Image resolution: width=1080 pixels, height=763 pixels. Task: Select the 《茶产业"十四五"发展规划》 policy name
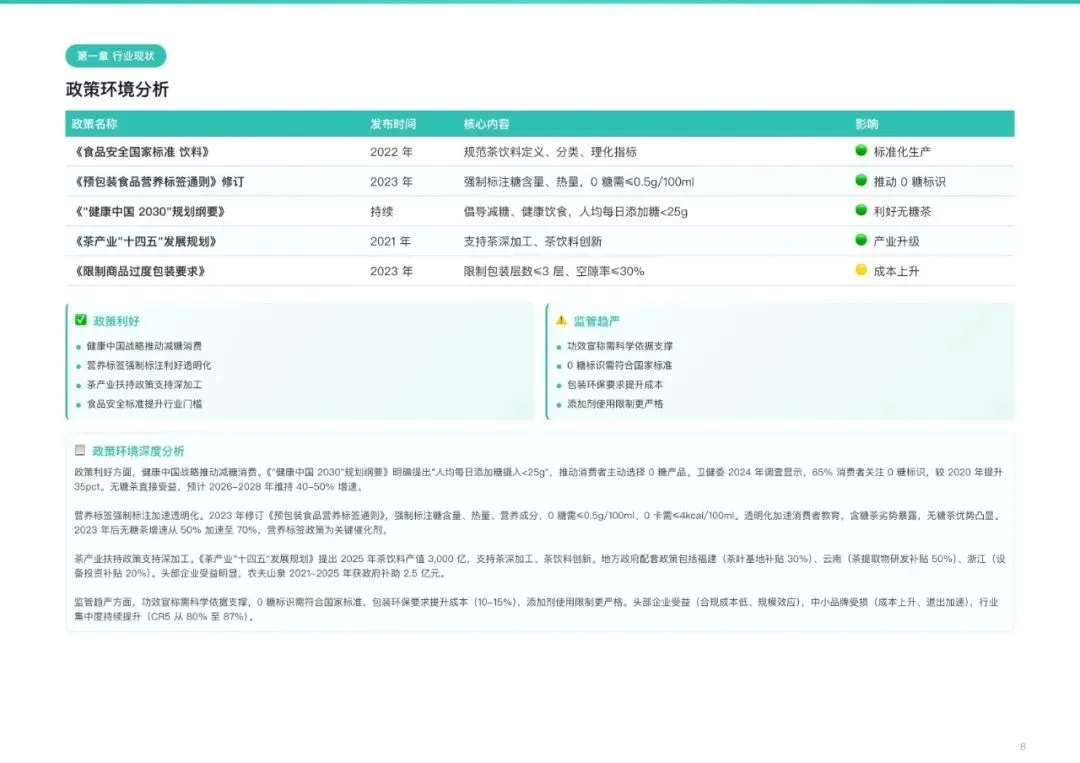click(145, 242)
